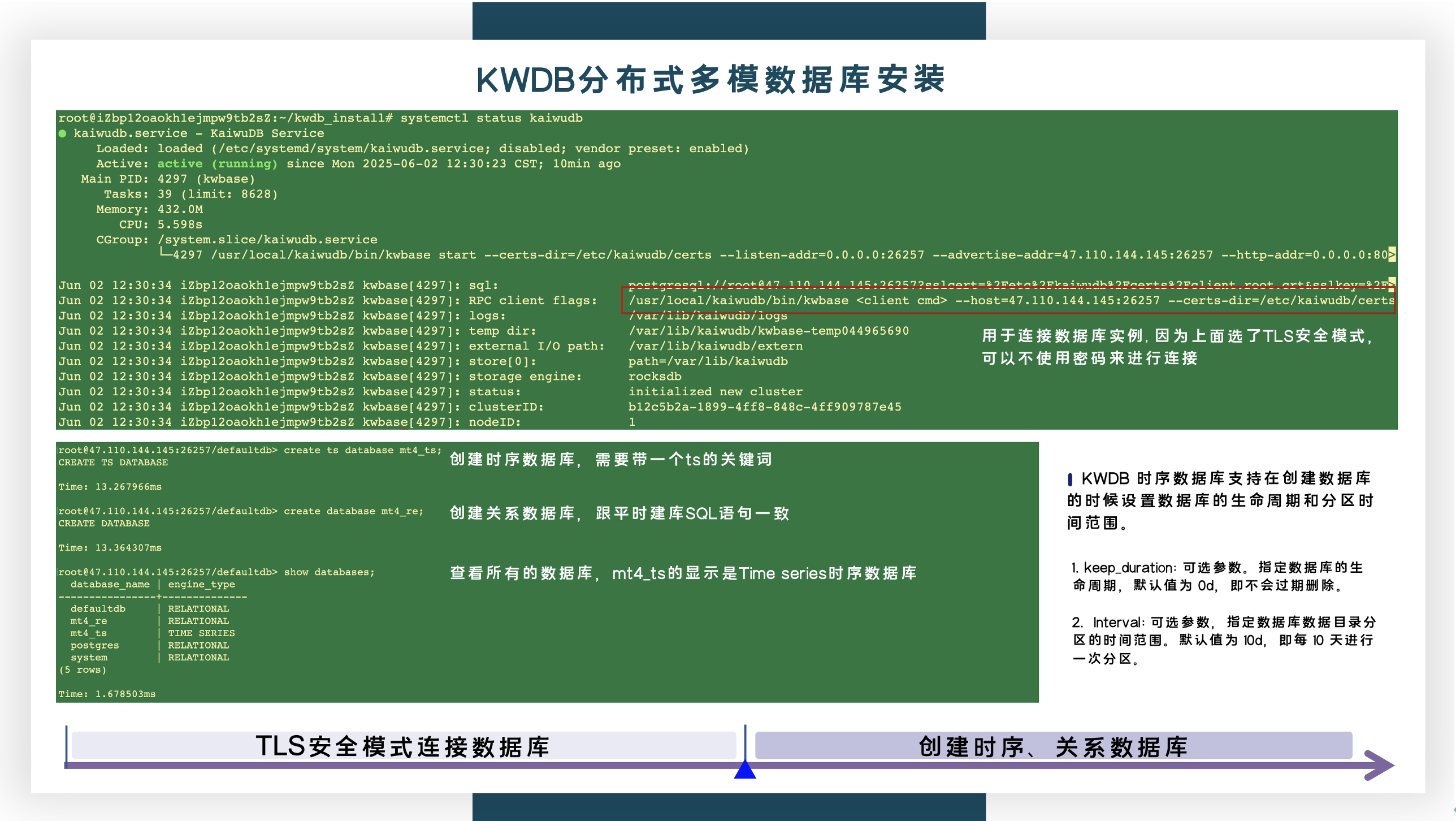1456x821 pixels.
Task: Click the 'create ts database mt4_ts;' command
Action: pos(362,450)
